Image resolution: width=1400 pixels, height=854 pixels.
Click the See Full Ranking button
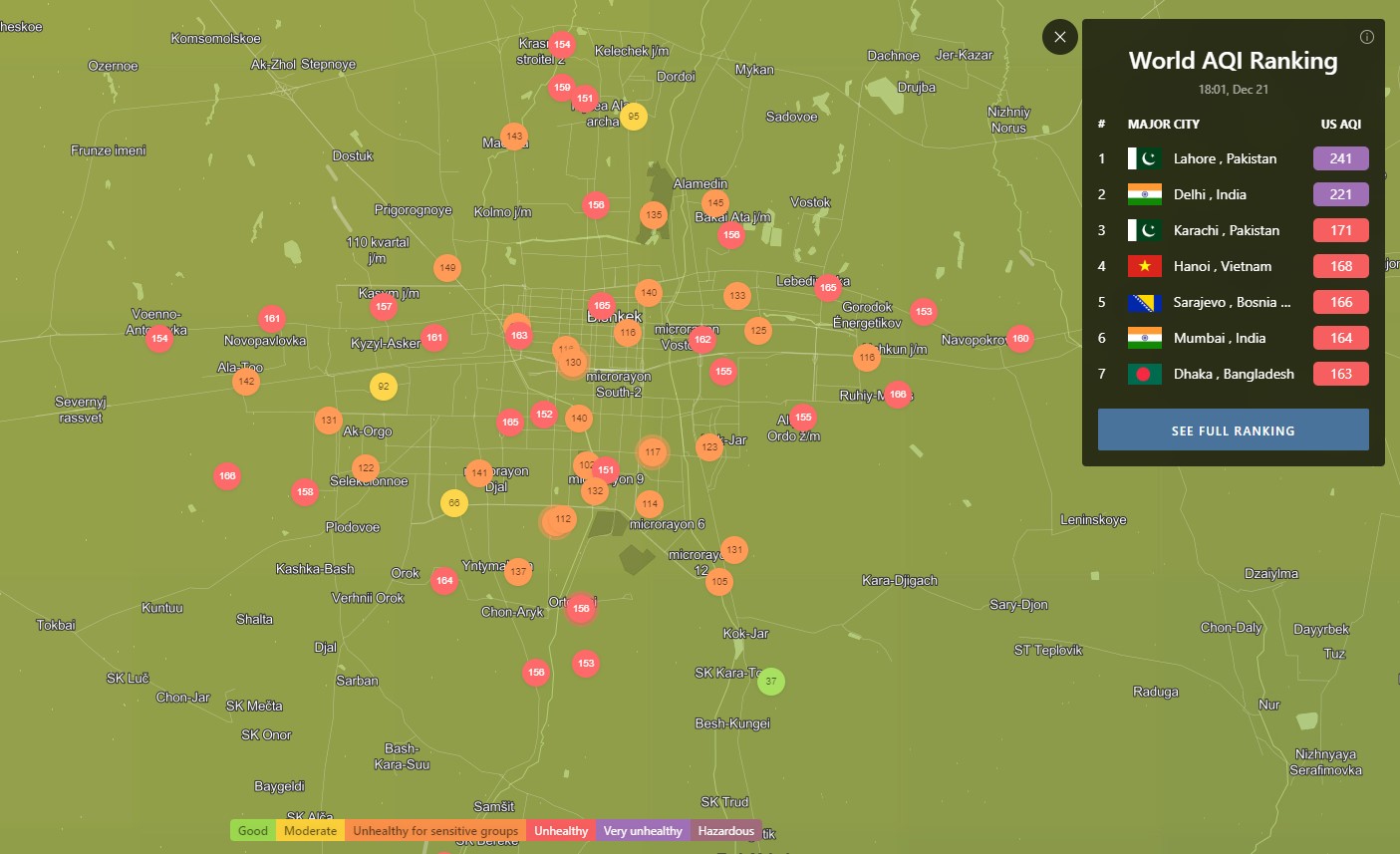[x=1233, y=429]
